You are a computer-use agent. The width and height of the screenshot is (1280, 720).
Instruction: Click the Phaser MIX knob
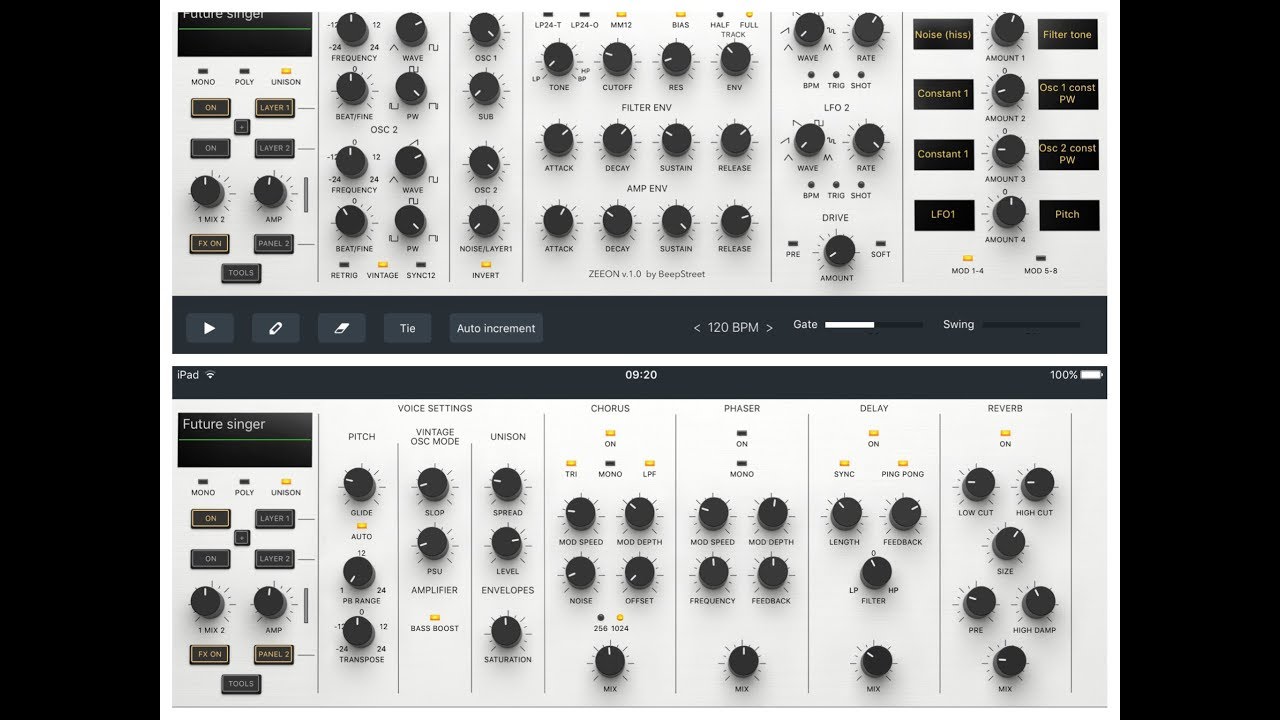742,661
